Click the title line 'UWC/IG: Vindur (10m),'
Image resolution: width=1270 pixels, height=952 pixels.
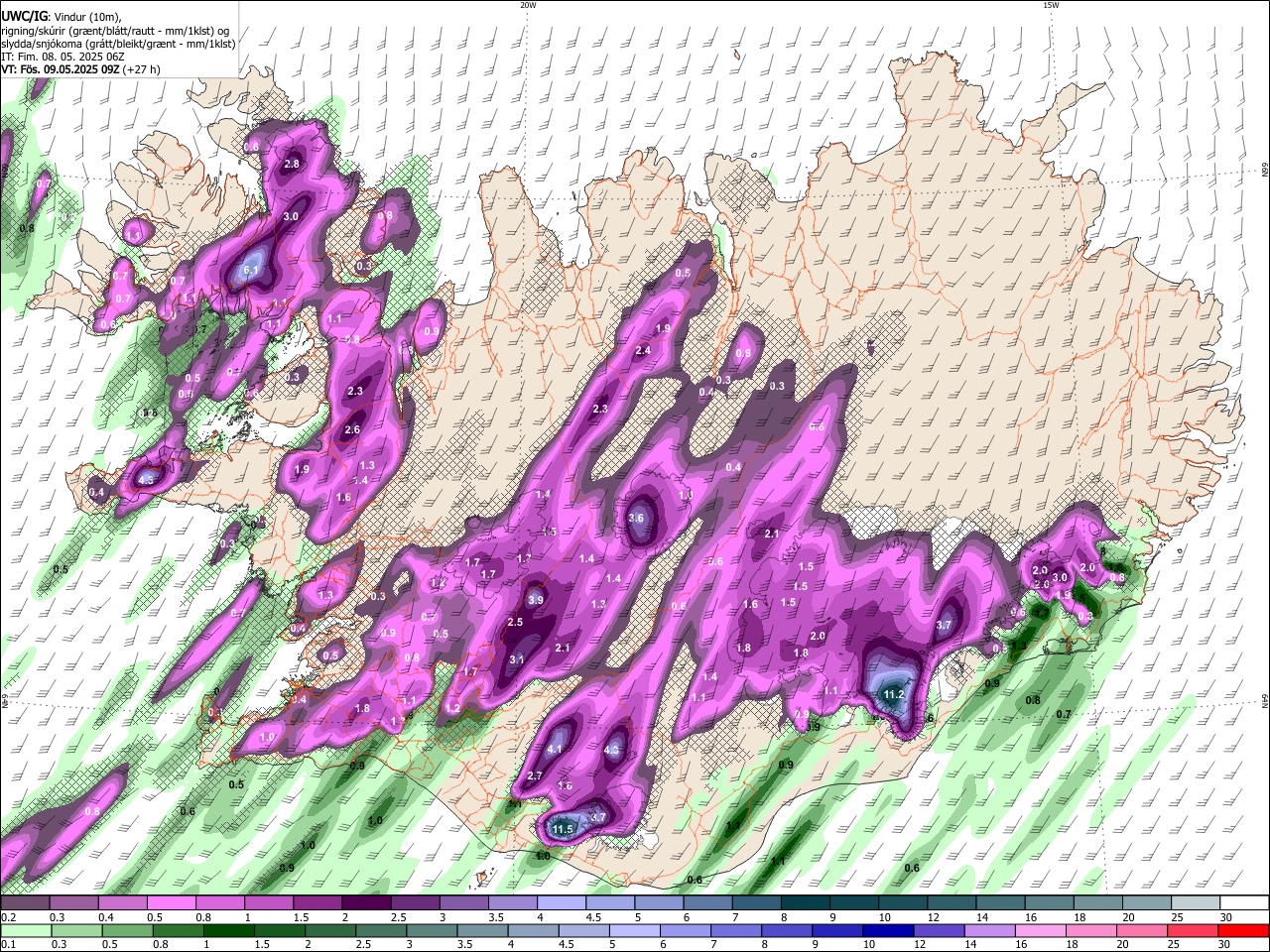coord(62,17)
